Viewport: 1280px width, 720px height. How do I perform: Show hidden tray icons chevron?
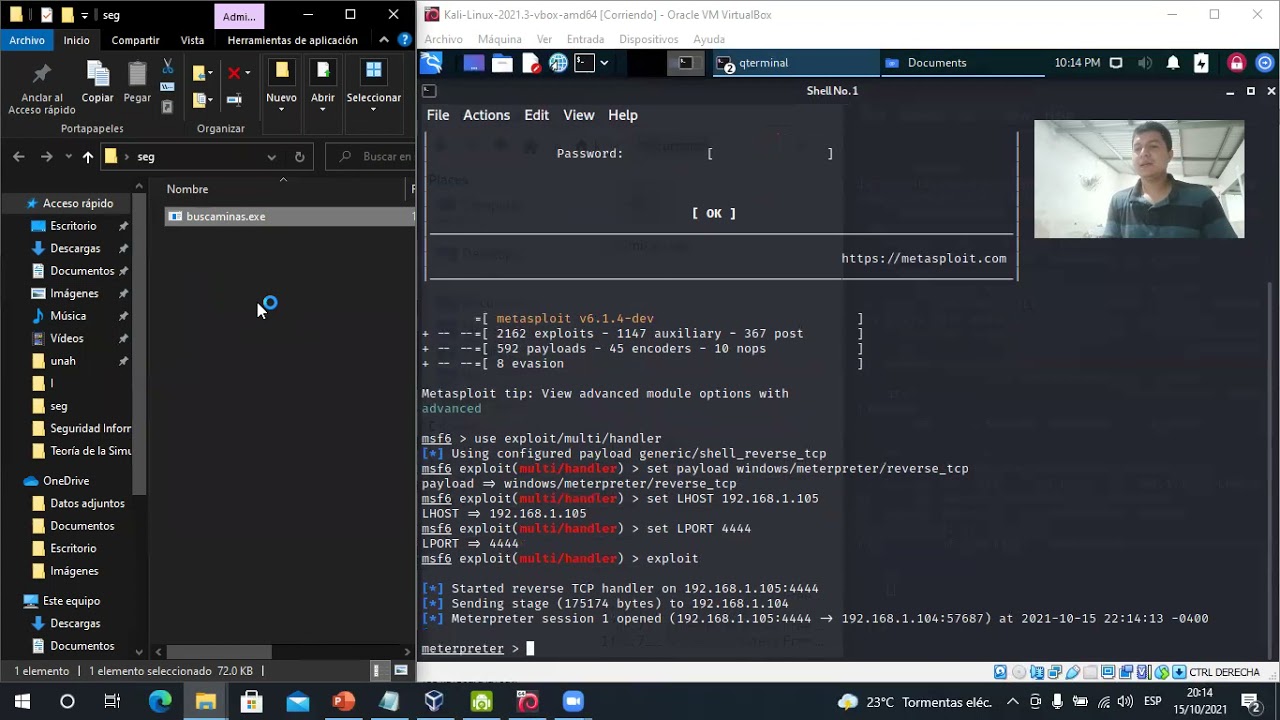(1012, 702)
